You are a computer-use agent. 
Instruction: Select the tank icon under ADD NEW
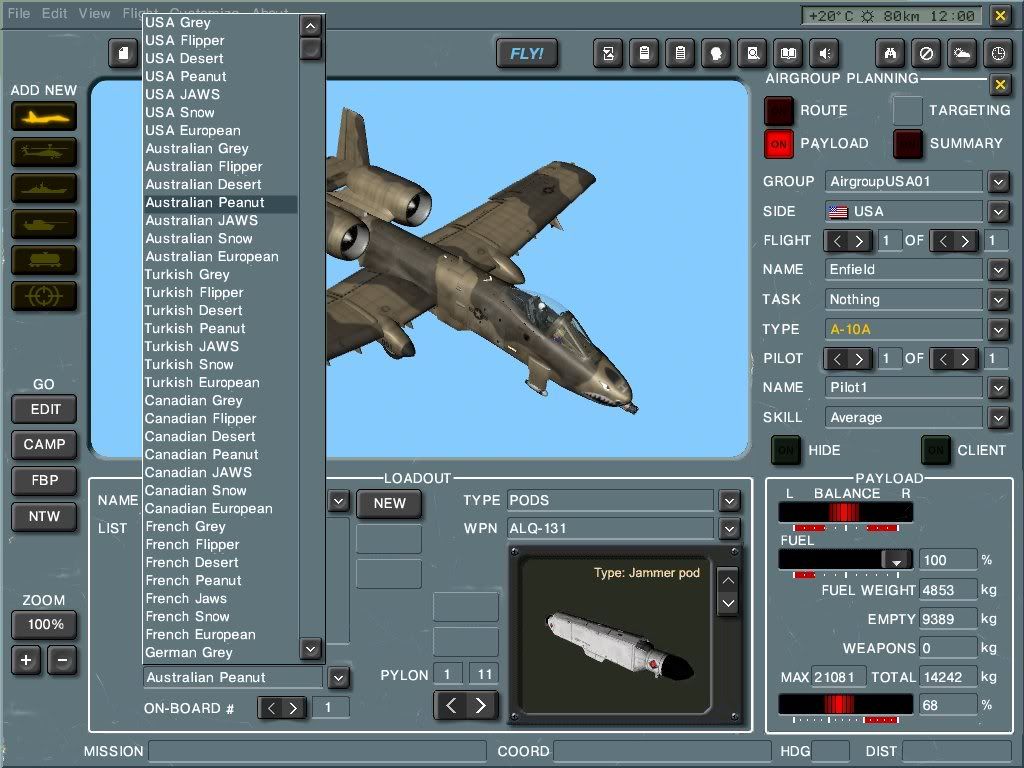(x=43, y=225)
